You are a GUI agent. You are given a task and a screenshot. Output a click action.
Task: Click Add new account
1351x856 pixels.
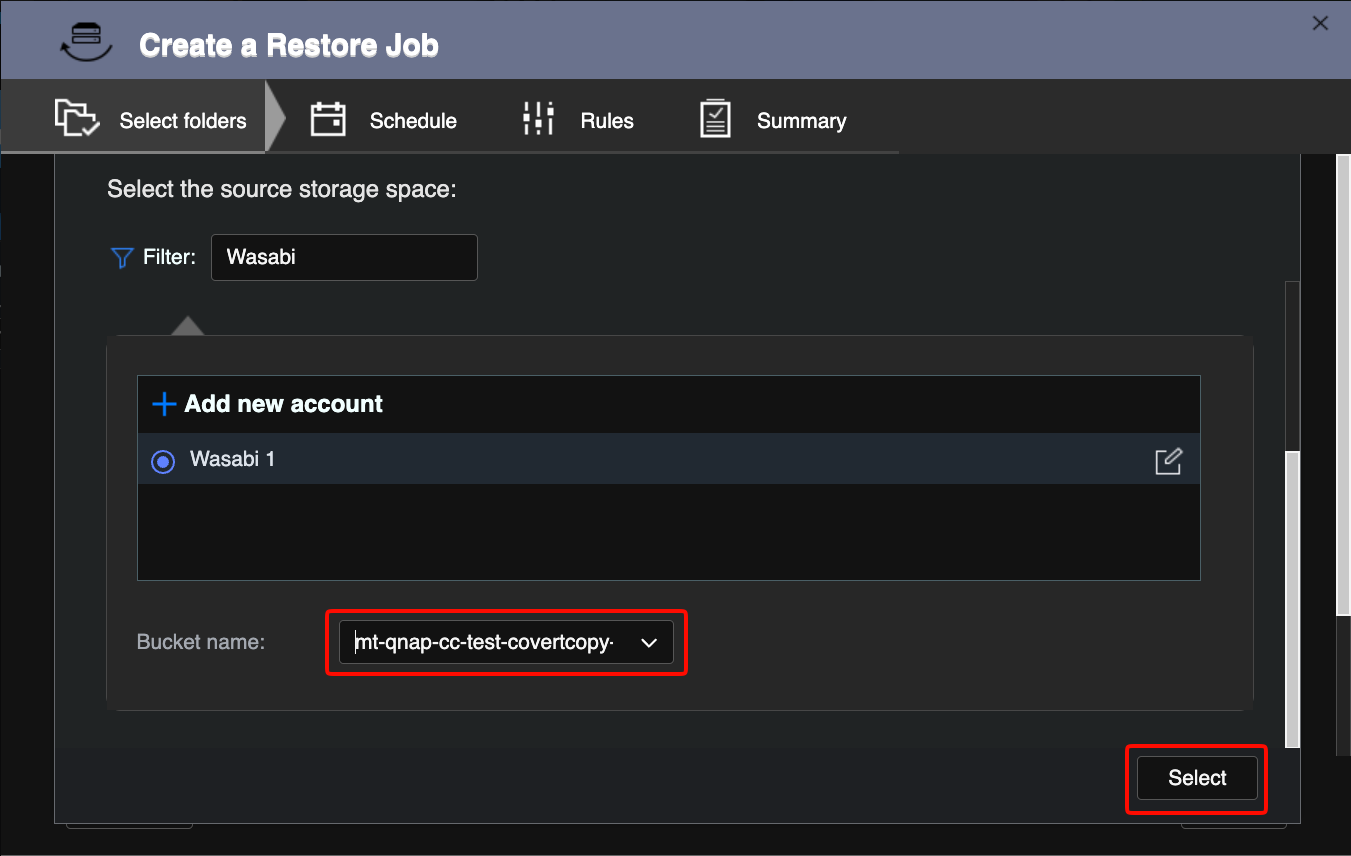[284, 404]
